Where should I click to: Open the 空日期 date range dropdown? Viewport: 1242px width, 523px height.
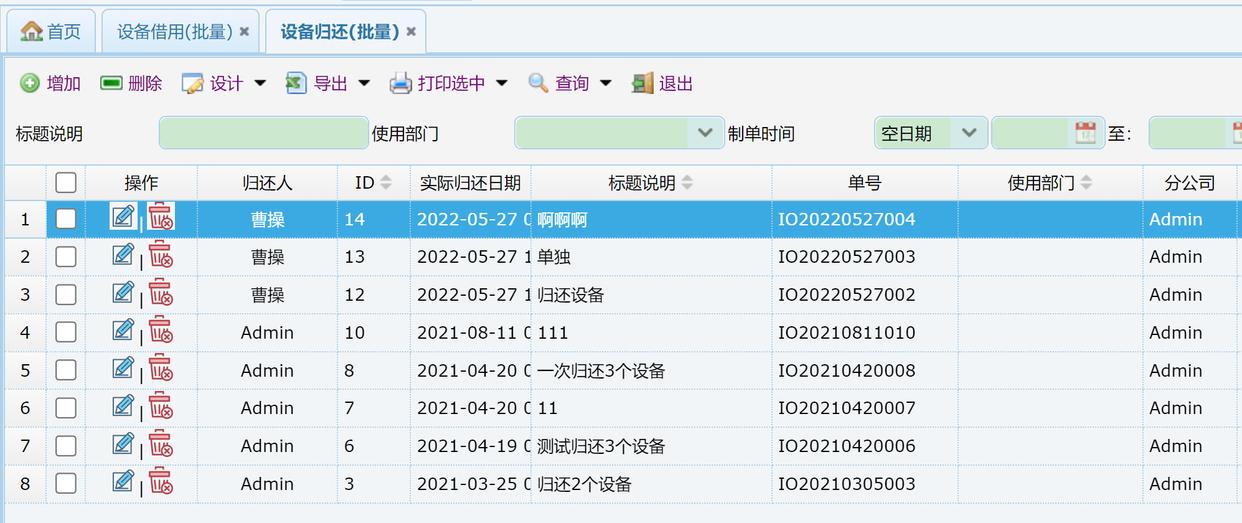tap(968, 133)
